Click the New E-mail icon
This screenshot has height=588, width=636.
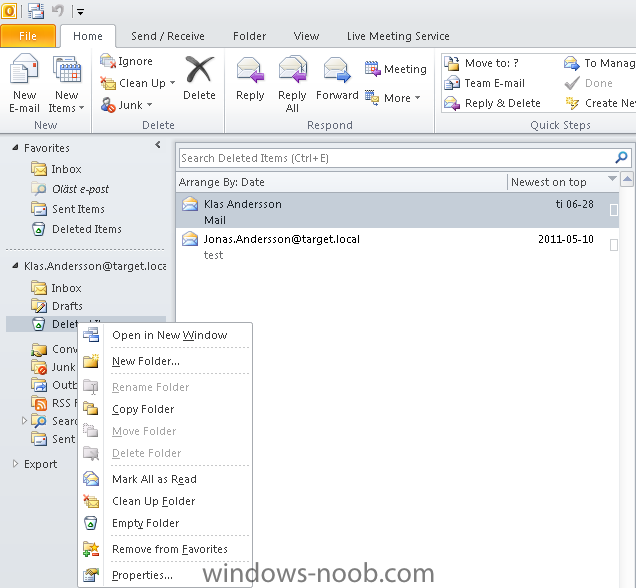[x=24, y=69]
